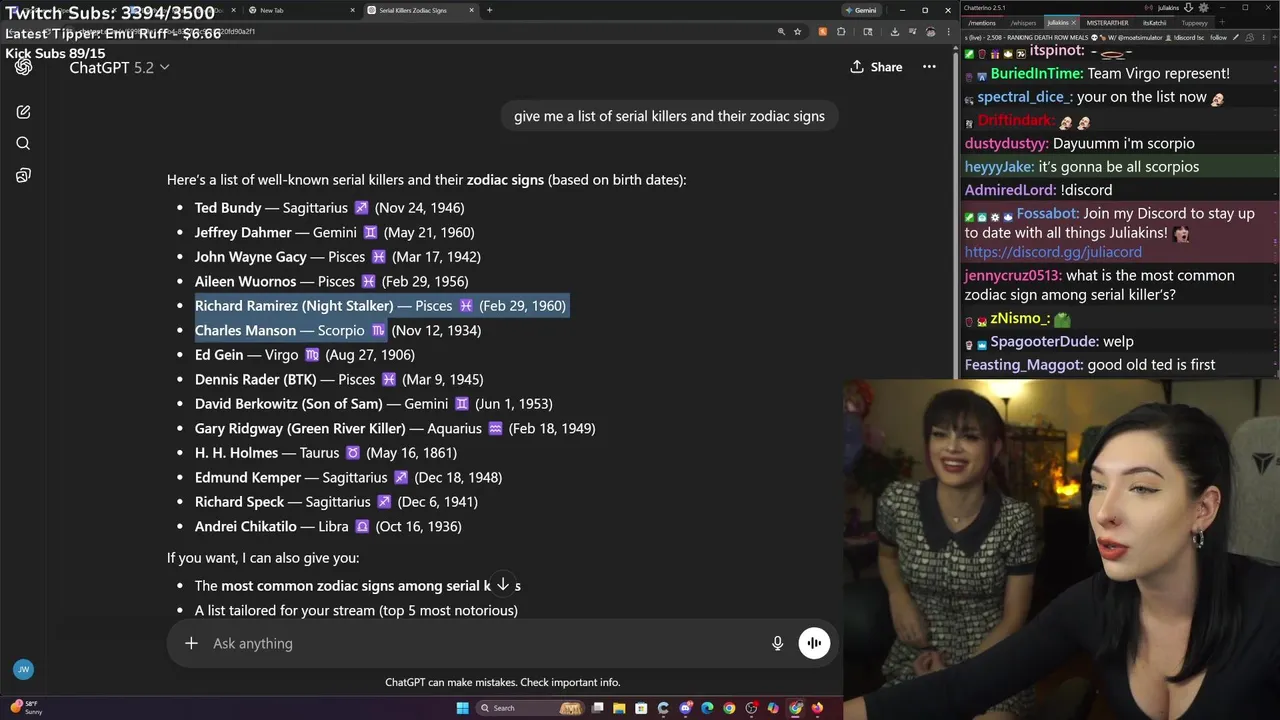
Task: Click username Feasting_Maggot in chat
Action: [1023, 364]
